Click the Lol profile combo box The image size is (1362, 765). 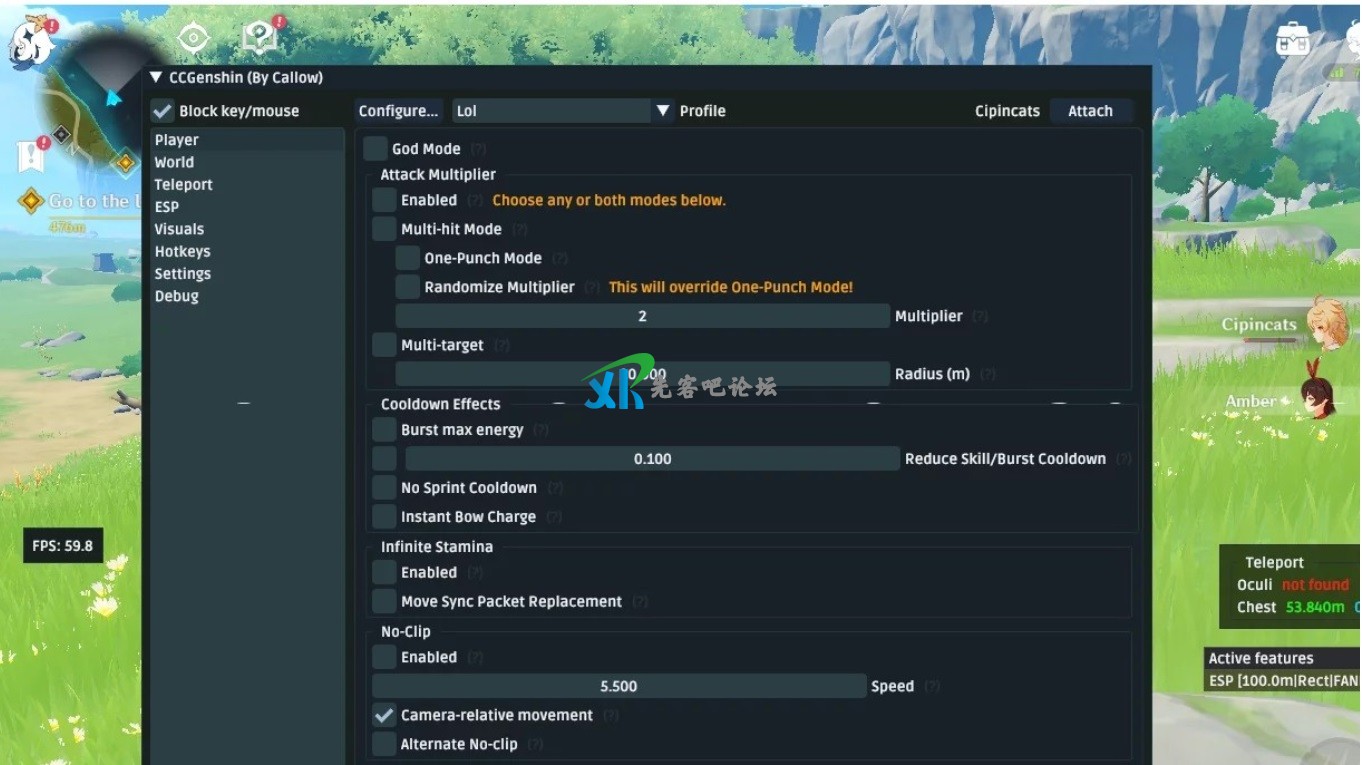pyautogui.click(x=551, y=111)
